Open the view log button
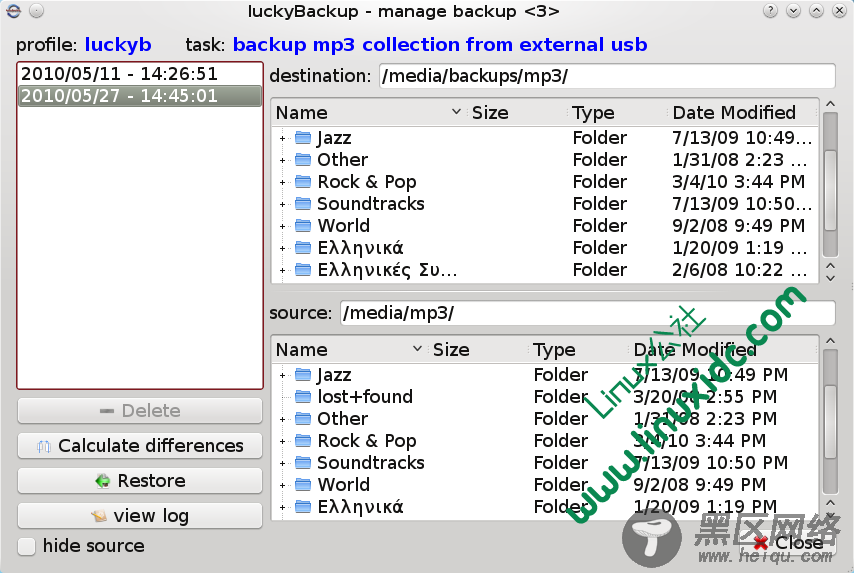This screenshot has height=573, width=854. click(140, 516)
